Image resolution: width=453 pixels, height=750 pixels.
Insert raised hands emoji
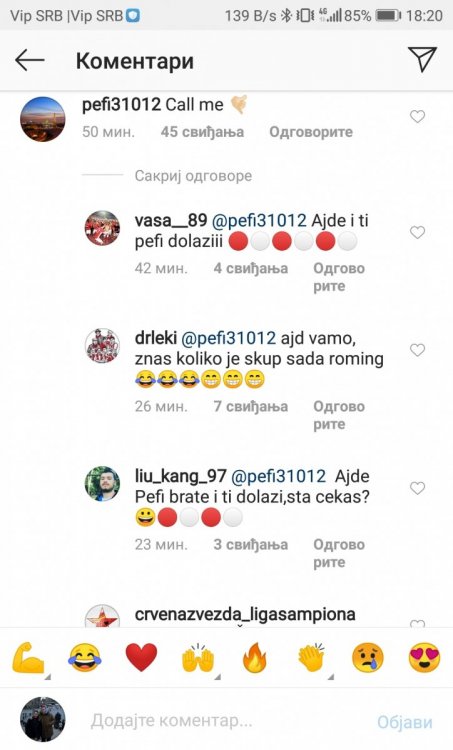[198, 658]
